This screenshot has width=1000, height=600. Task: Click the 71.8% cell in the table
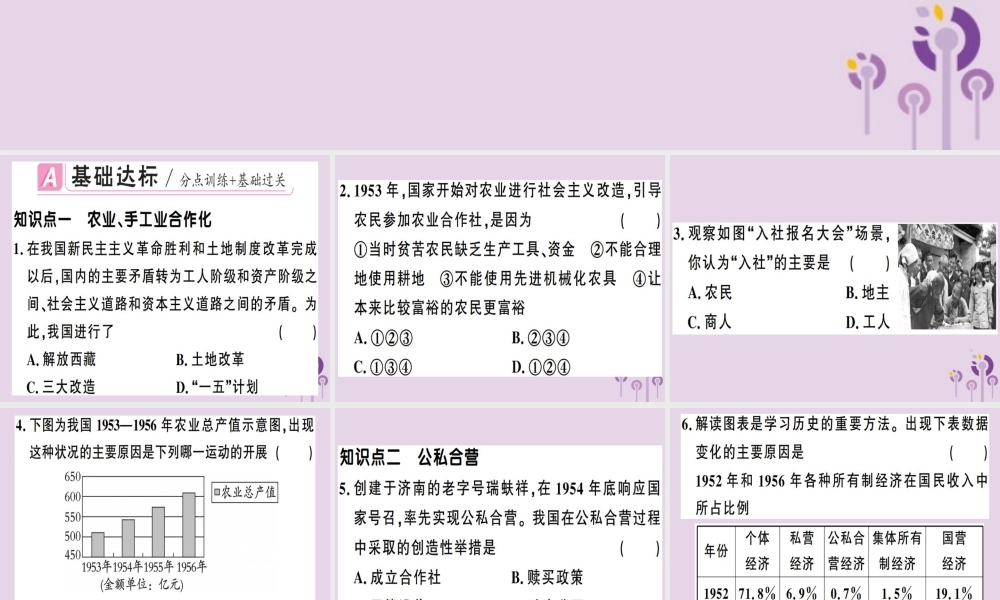coord(757,590)
